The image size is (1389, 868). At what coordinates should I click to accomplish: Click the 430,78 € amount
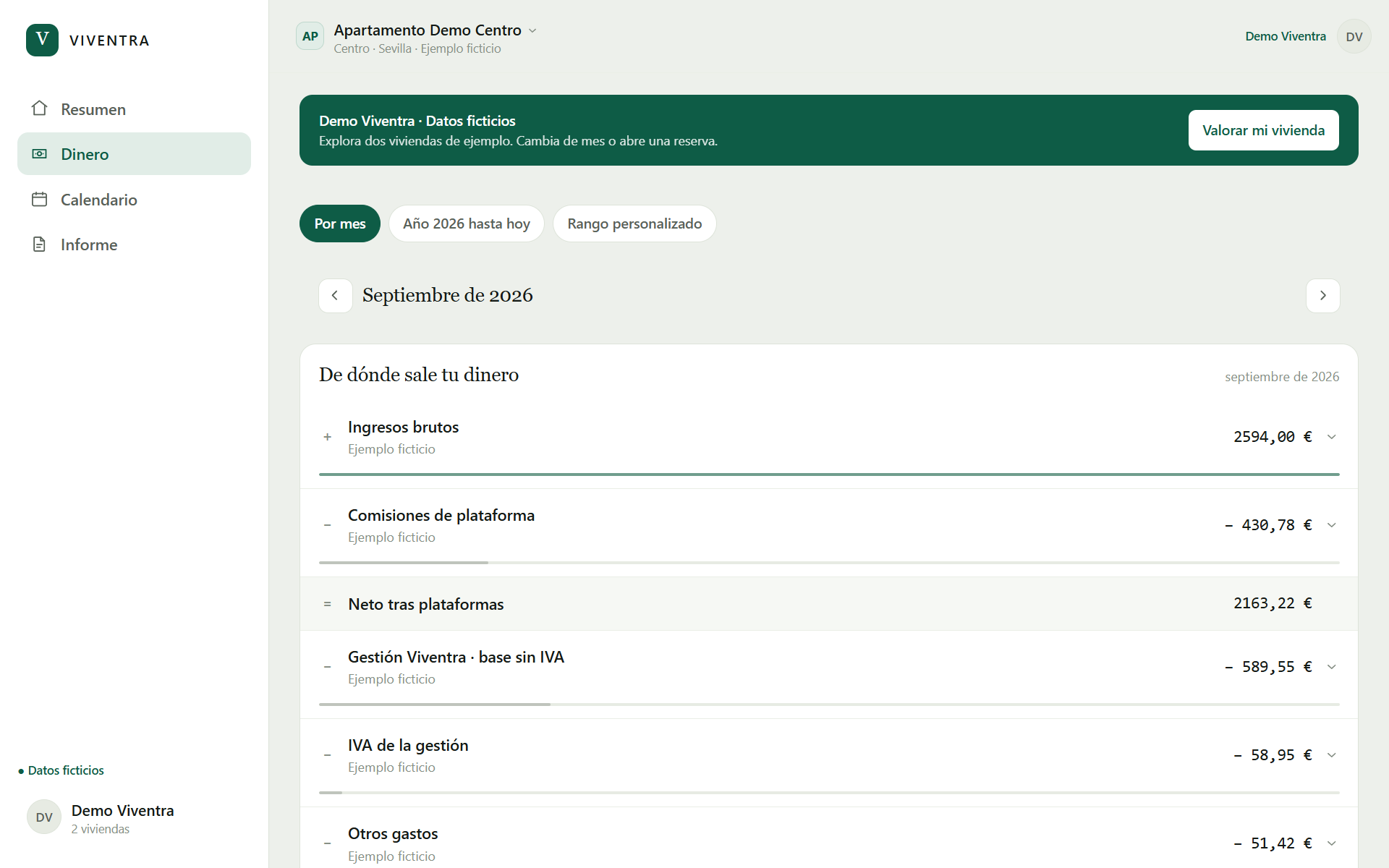1268,525
